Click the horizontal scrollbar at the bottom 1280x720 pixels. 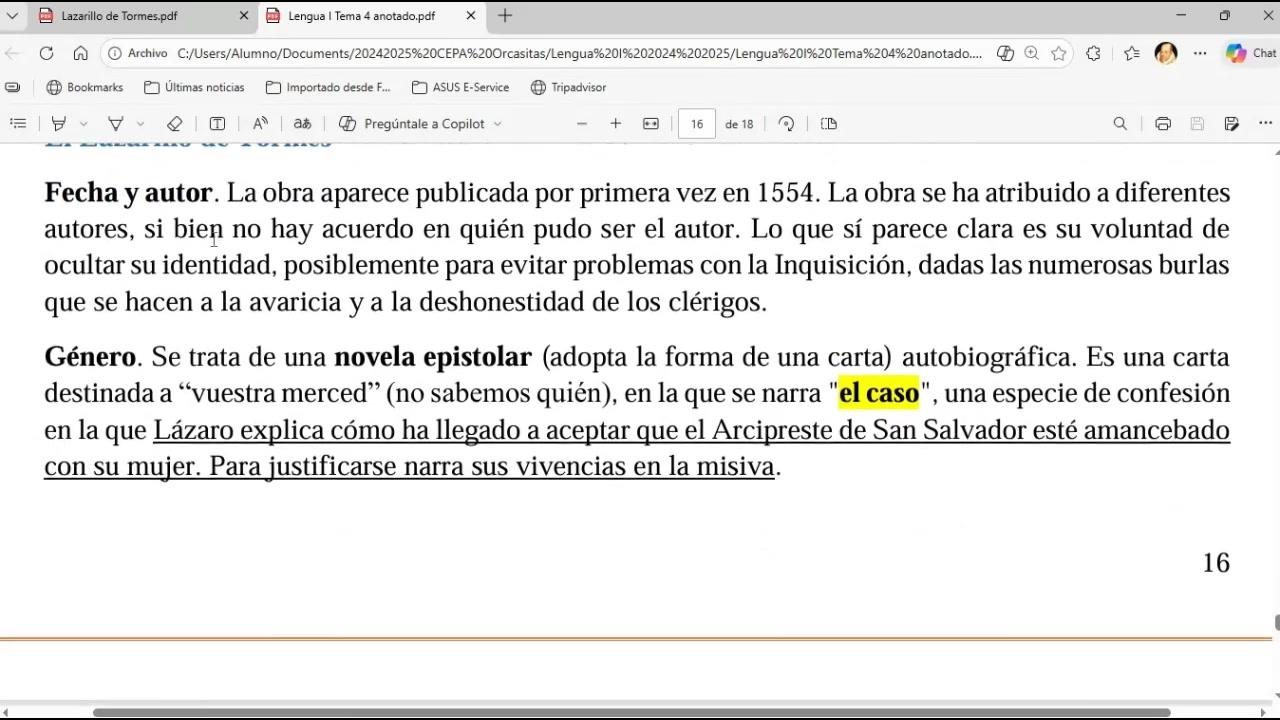point(631,712)
